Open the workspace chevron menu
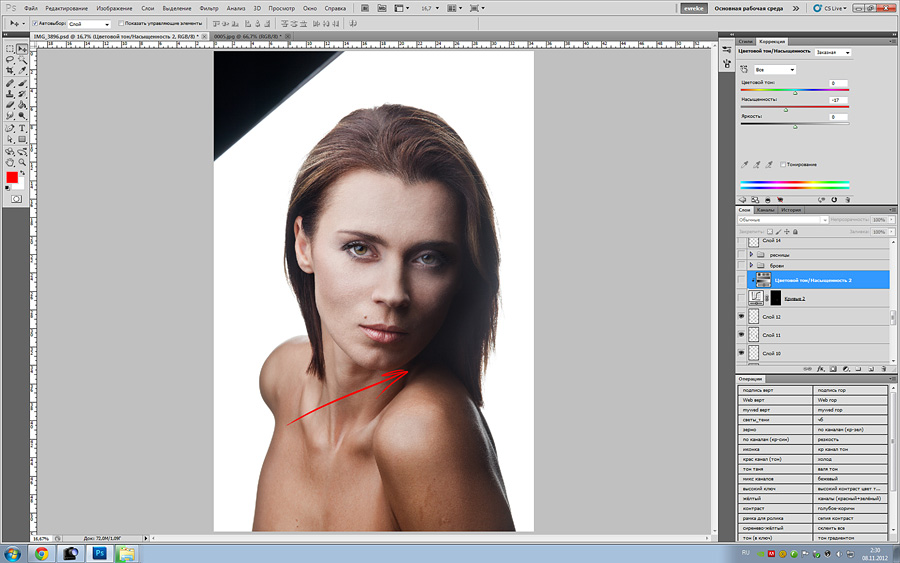The image size is (900, 563). pyautogui.click(x=796, y=9)
